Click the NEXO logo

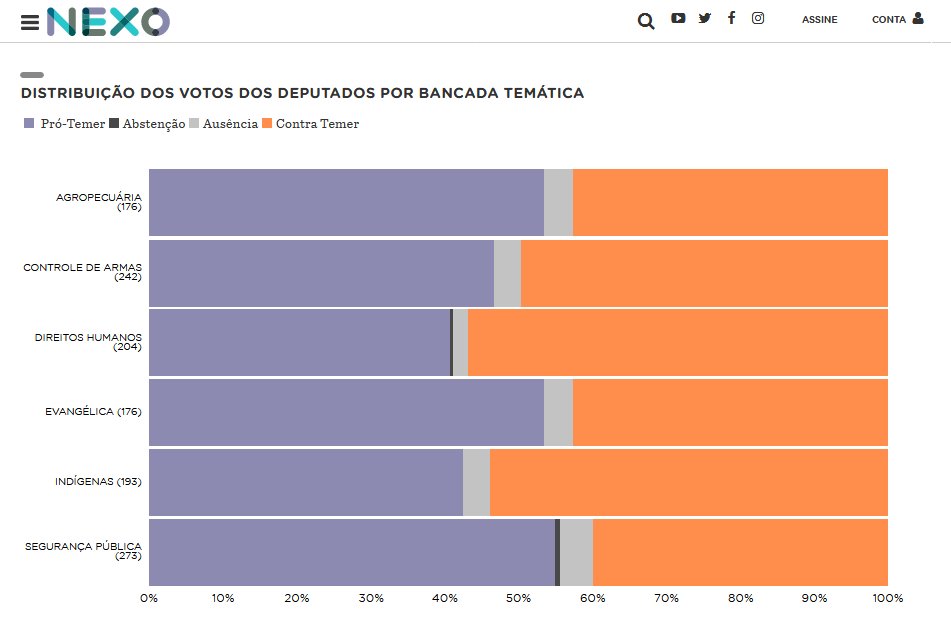tap(108, 22)
